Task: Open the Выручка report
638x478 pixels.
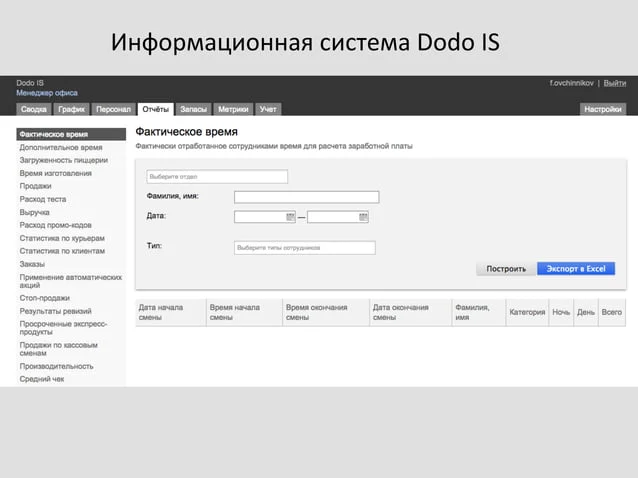Action: pyautogui.click(x=35, y=212)
